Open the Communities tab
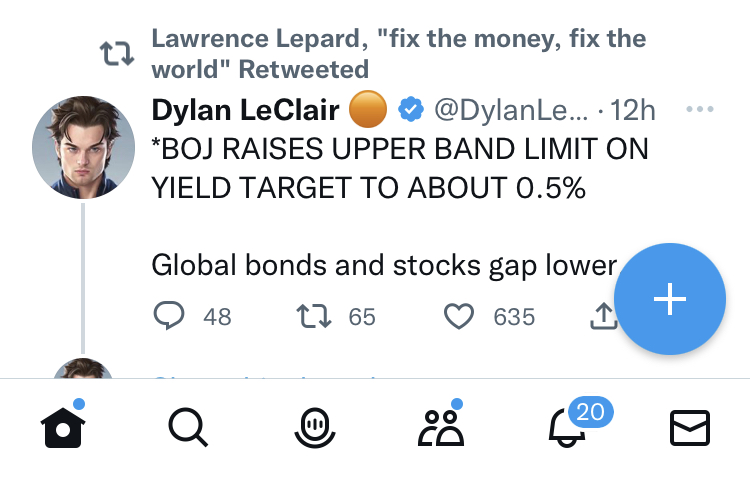The image size is (750, 477). pos(440,428)
